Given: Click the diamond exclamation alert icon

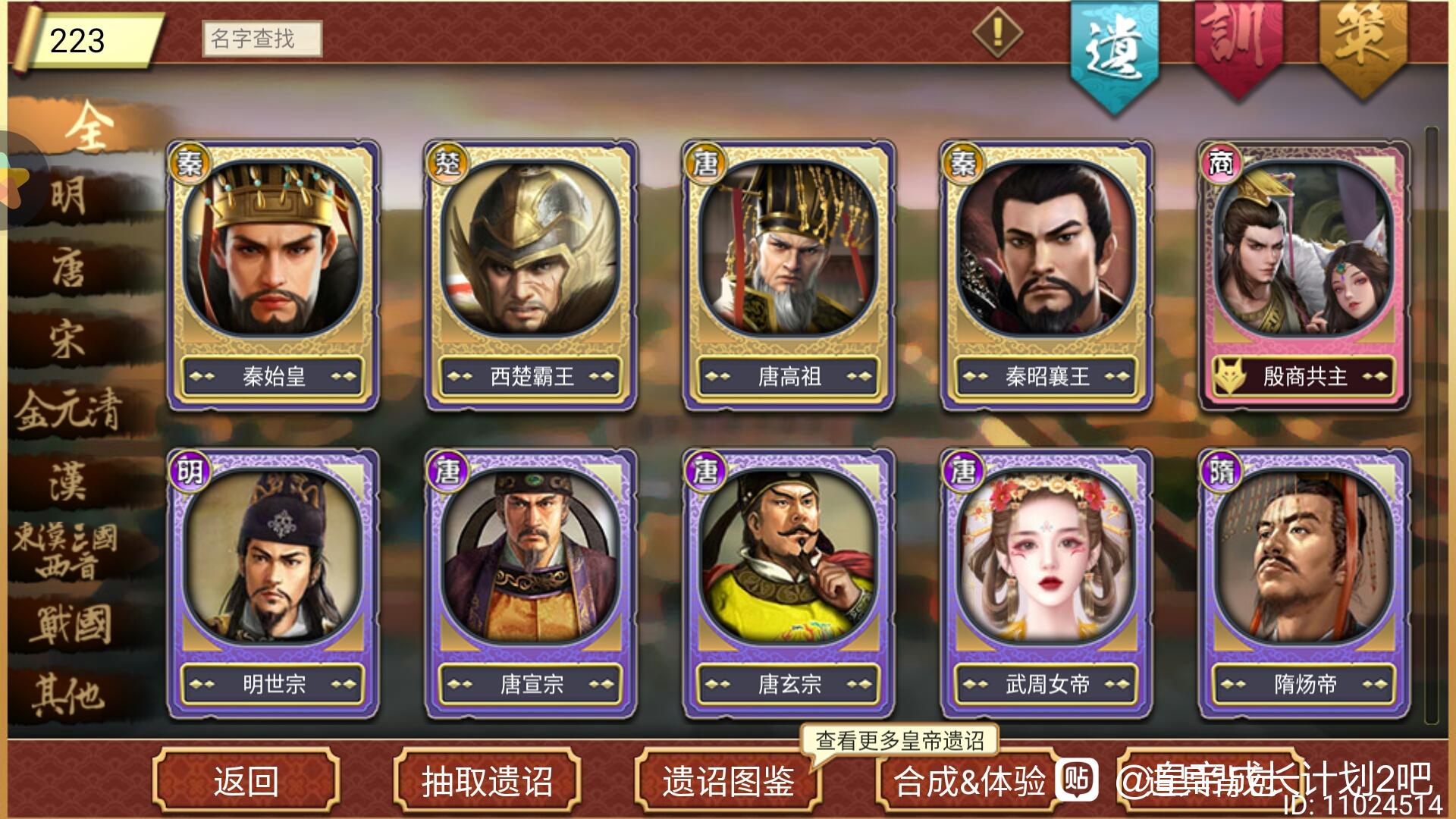Looking at the screenshot, I should point(998,33).
